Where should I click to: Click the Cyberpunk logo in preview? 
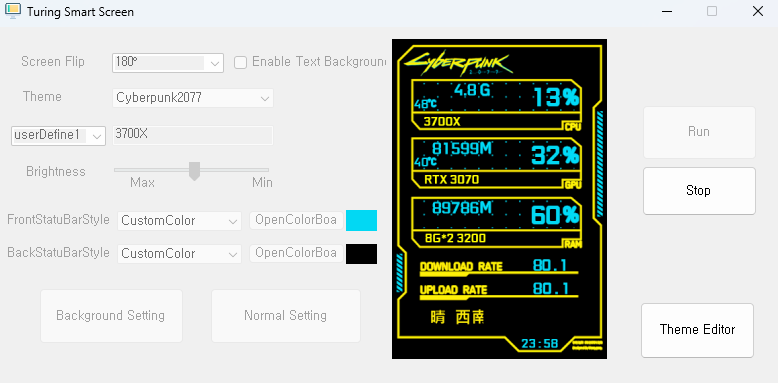(x=457, y=63)
